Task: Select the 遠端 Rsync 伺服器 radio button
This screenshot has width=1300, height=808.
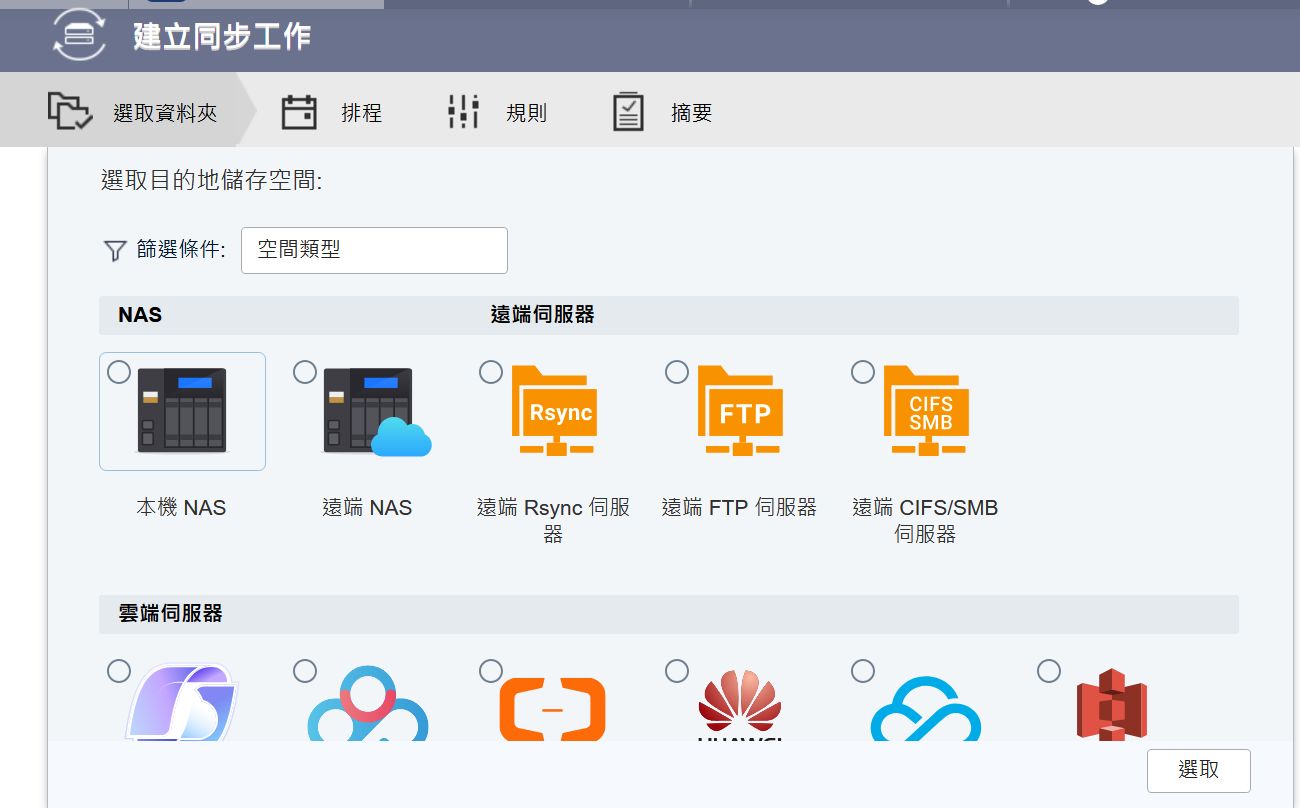Action: pyautogui.click(x=491, y=372)
